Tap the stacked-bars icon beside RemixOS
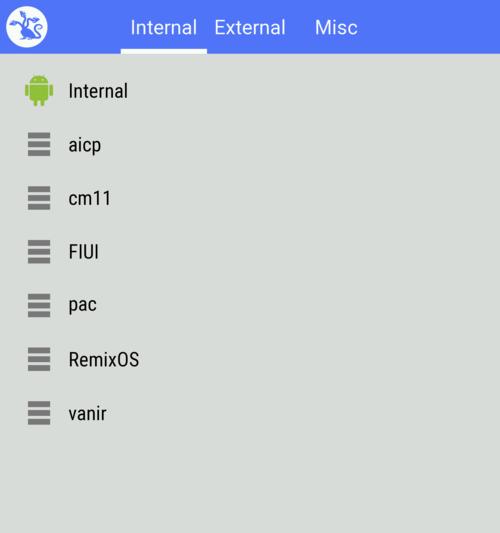Viewport: 500px width, 533px height. point(39,359)
